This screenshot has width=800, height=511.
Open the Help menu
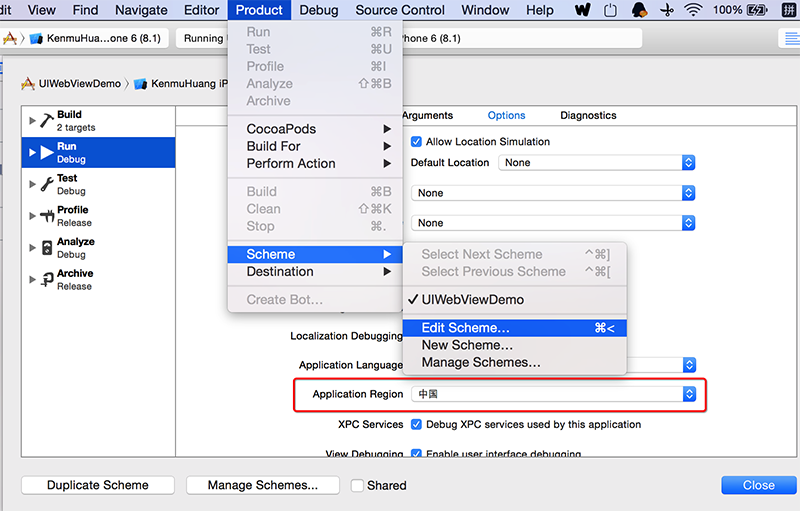[540, 10]
